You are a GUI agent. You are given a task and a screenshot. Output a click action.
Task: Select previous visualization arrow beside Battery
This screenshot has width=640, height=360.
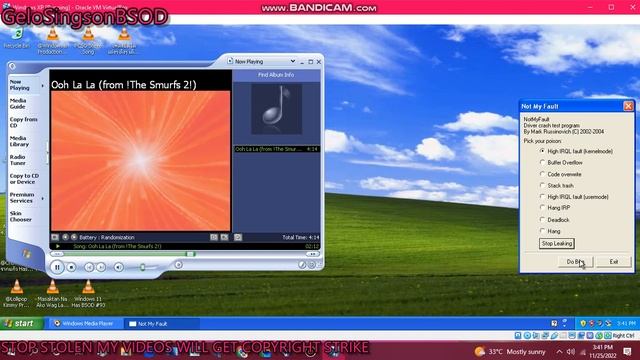point(65,237)
